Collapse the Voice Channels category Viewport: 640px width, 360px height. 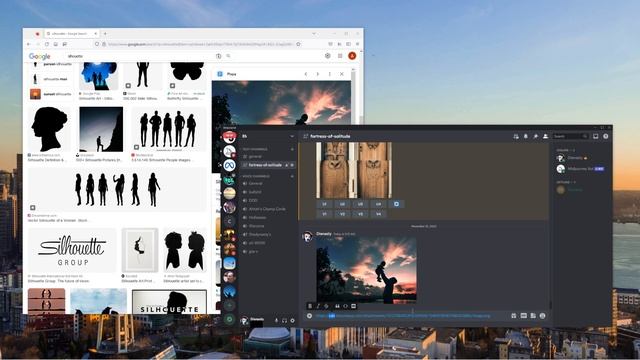click(256, 176)
